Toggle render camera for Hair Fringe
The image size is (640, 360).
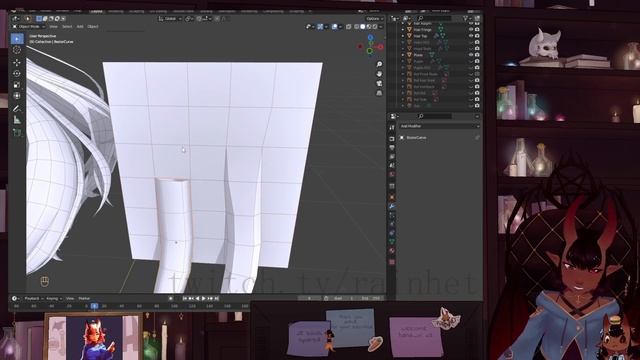pyautogui.click(x=477, y=30)
